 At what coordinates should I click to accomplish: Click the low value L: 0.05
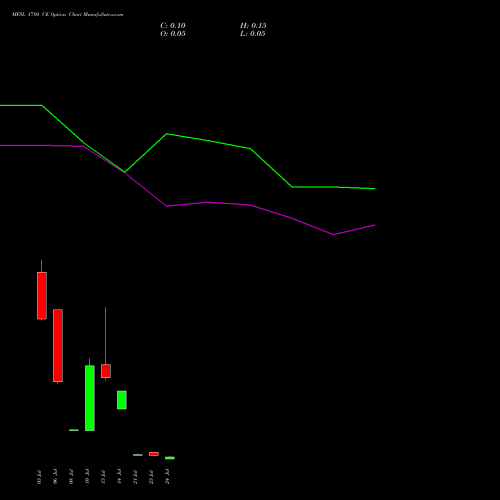point(253,34)
